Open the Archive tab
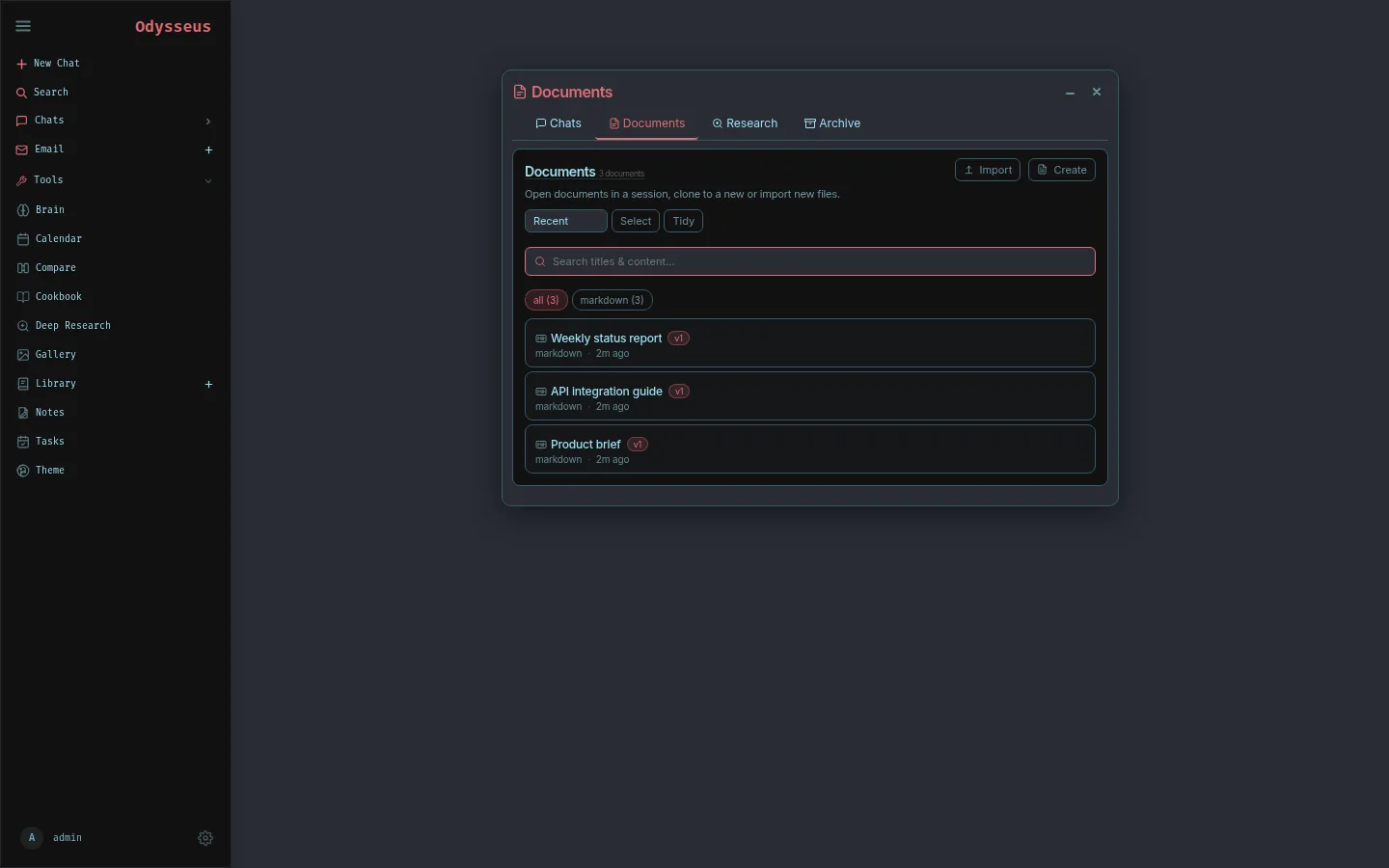 tap(832, 123)
